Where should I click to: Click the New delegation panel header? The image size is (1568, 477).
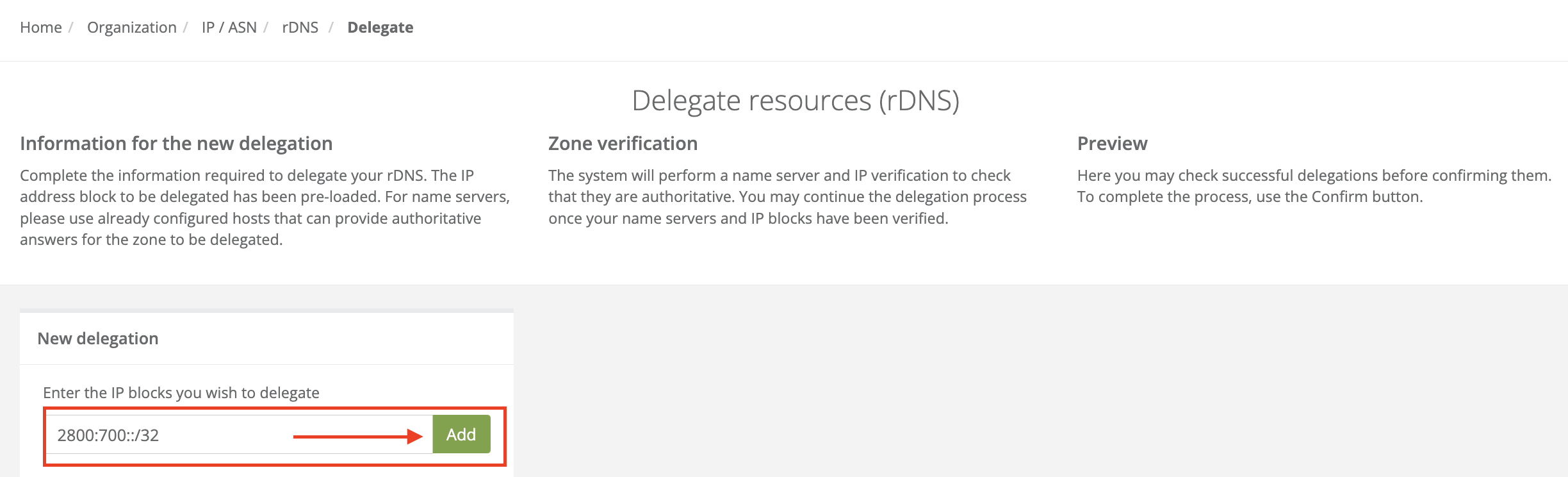pos(98,339)
